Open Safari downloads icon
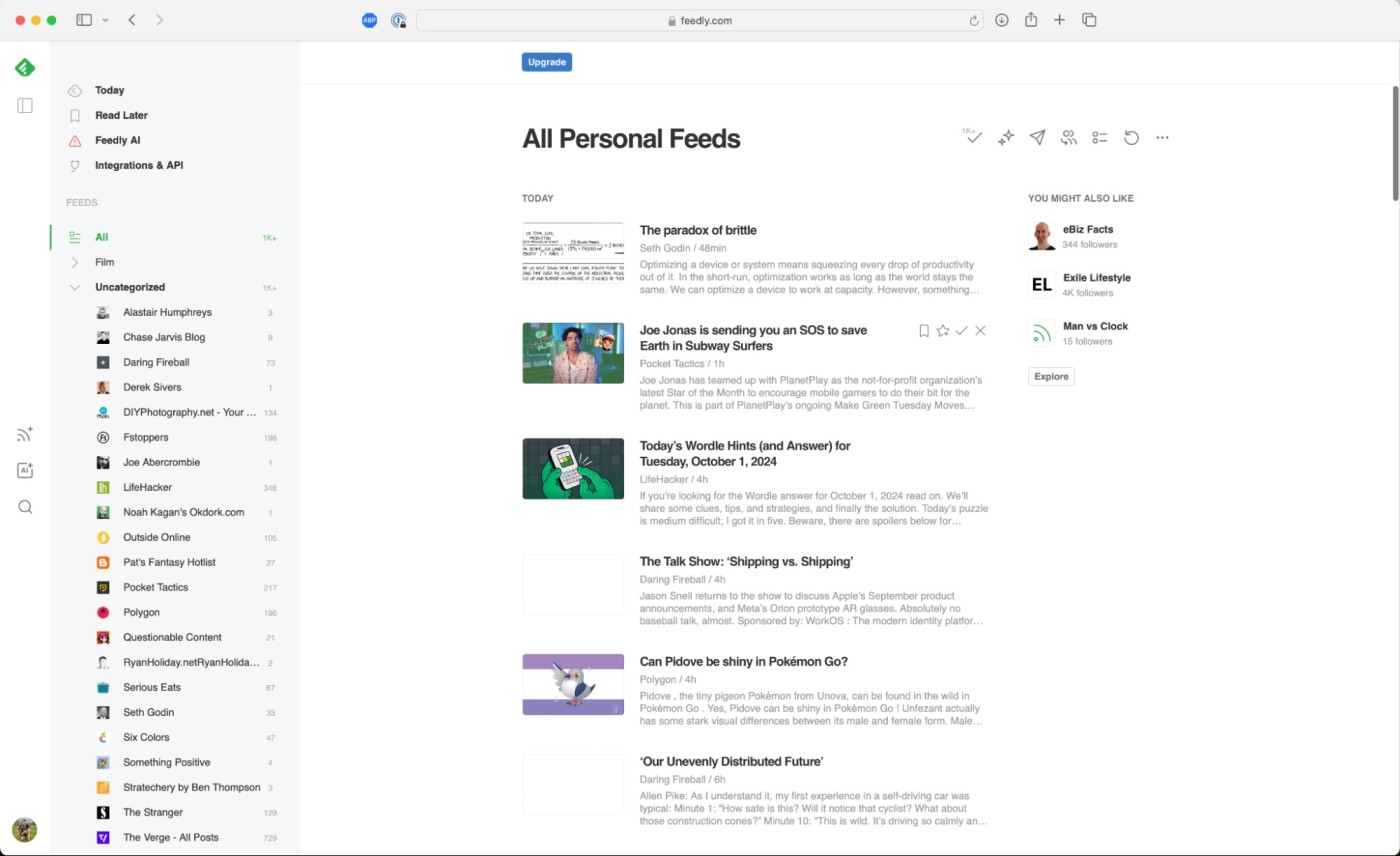The height and width of the screenshot is (856, 1400). click(x=1002, y=20)
